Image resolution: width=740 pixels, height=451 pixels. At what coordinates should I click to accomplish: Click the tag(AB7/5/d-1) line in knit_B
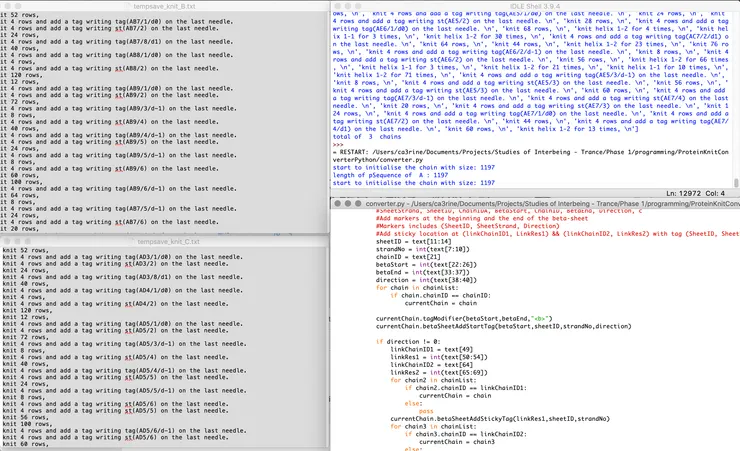[x=118, y=209]
